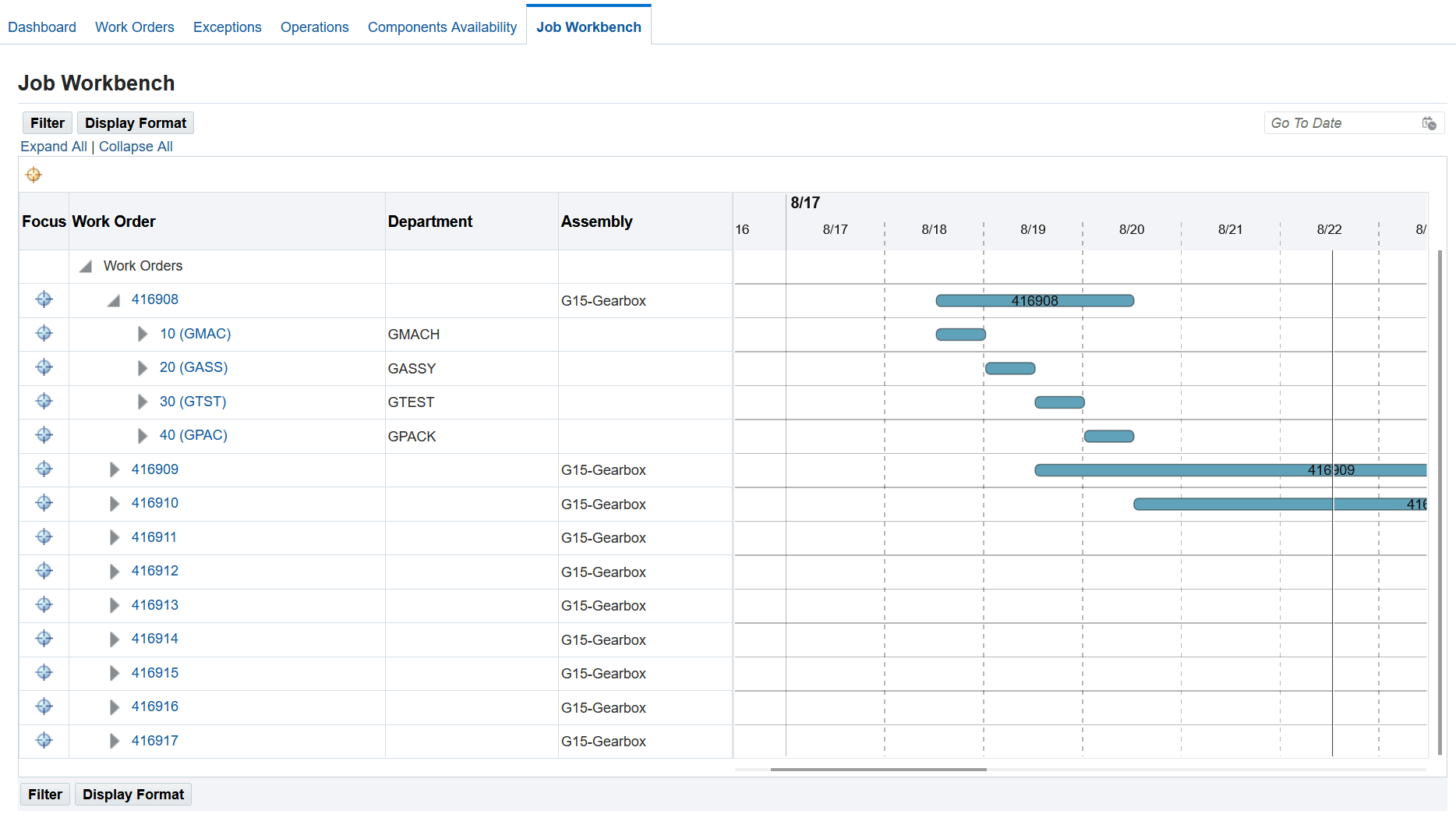
Task: Expand work order 416911 node
Action: [x=115, y=537]
